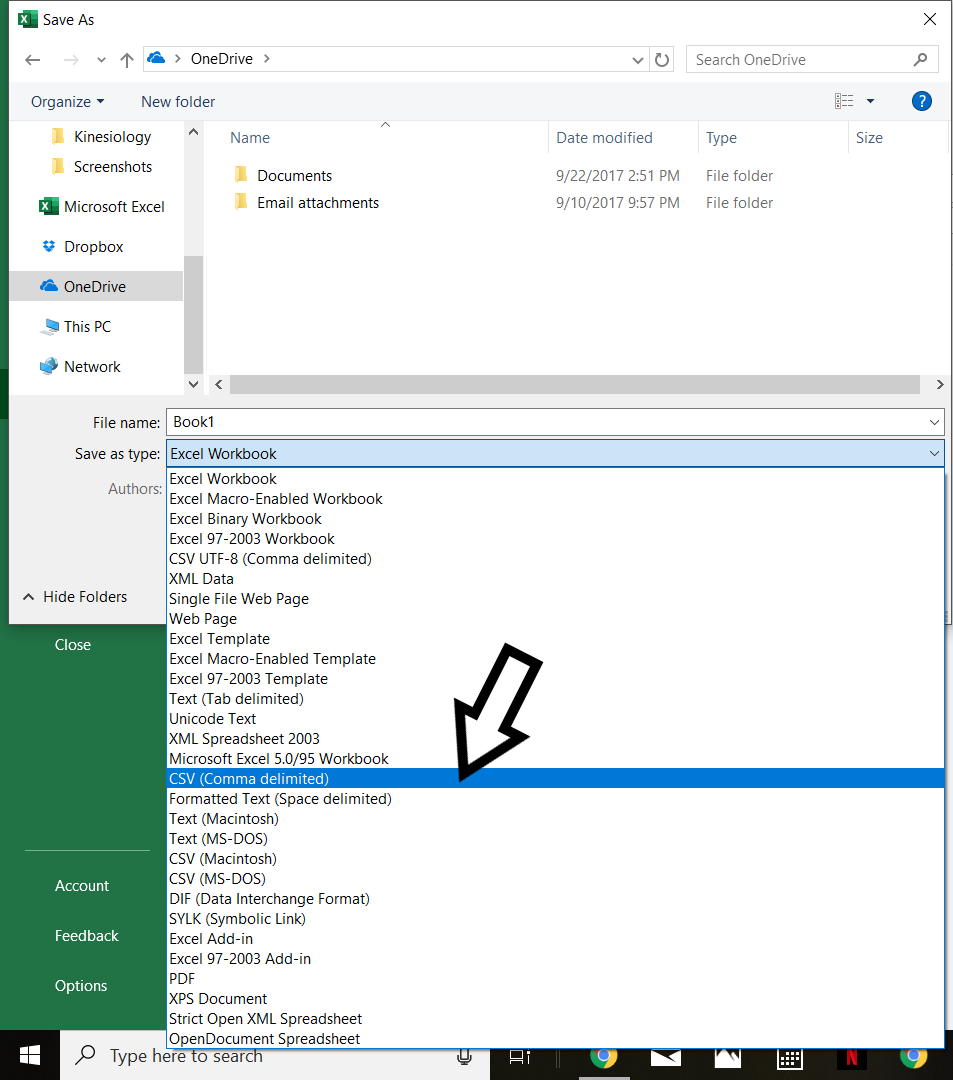Click Close in Excel backstage menu

pos(73,645)
